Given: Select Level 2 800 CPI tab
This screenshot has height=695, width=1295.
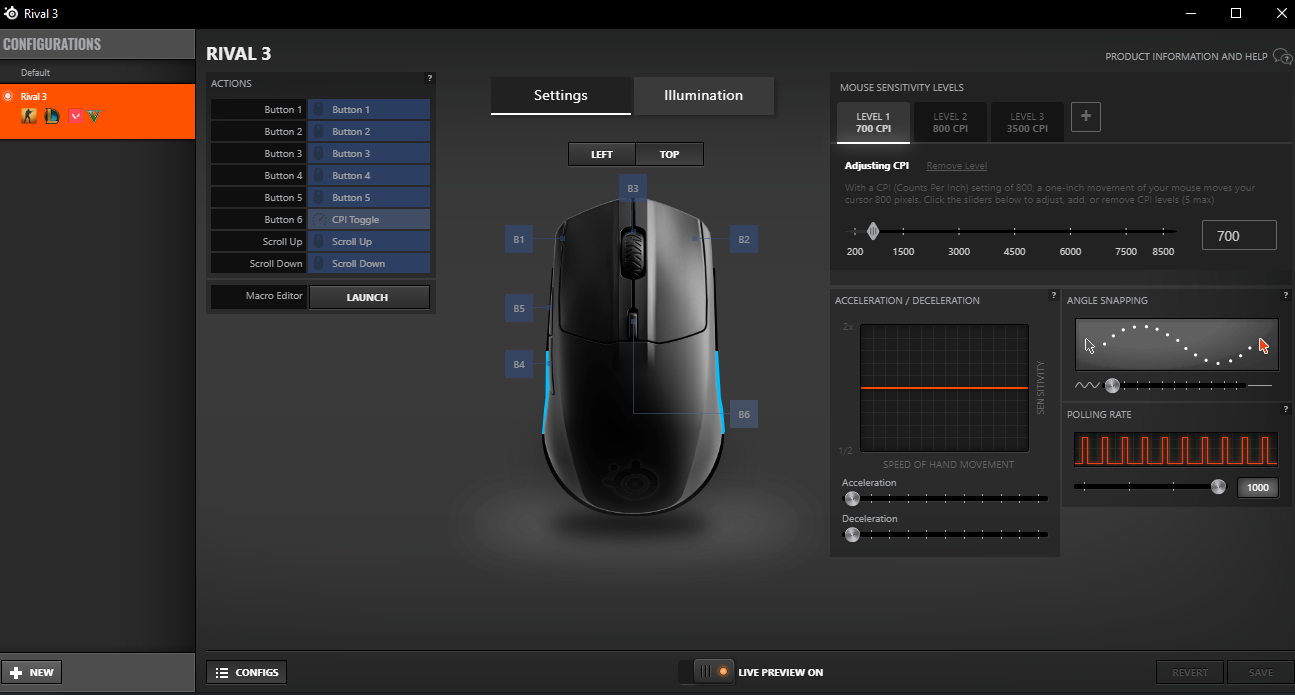Looking at the screenshot, I should [950, 122].
